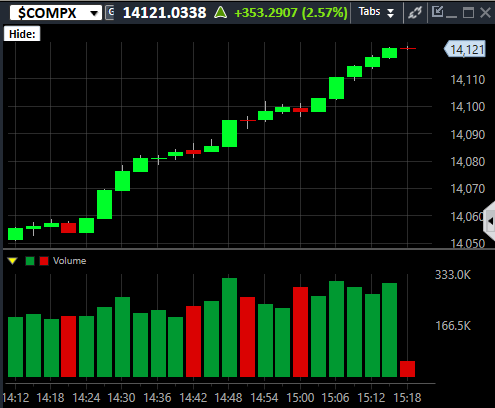The width and height of the screenshot is (495, 408).
Task: Click the 14:30 time axis label
Action: 121,398
